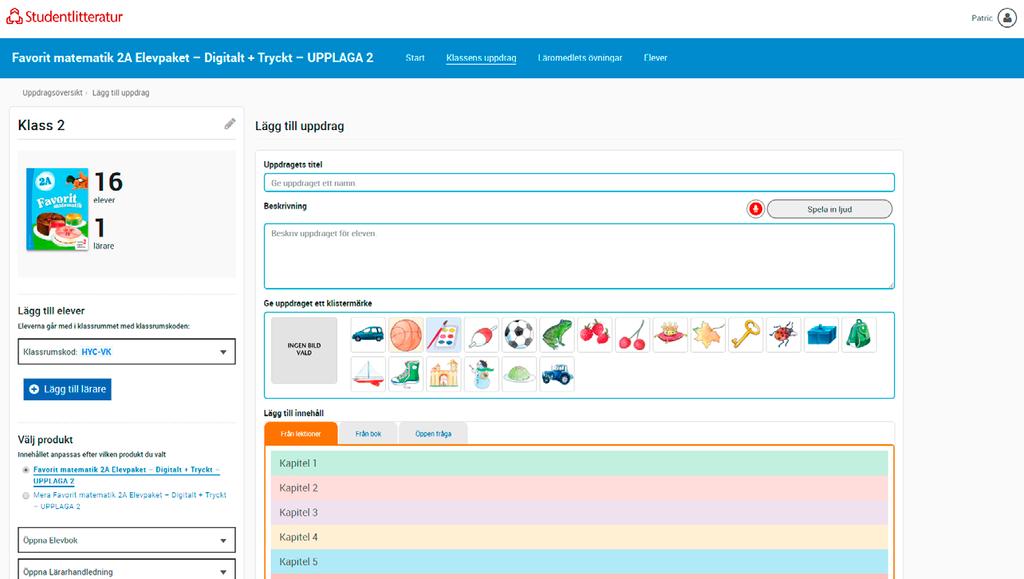Open Läromedlets övningar in navigation
This screenshot has height=579, width=1024.
point(580,58)
